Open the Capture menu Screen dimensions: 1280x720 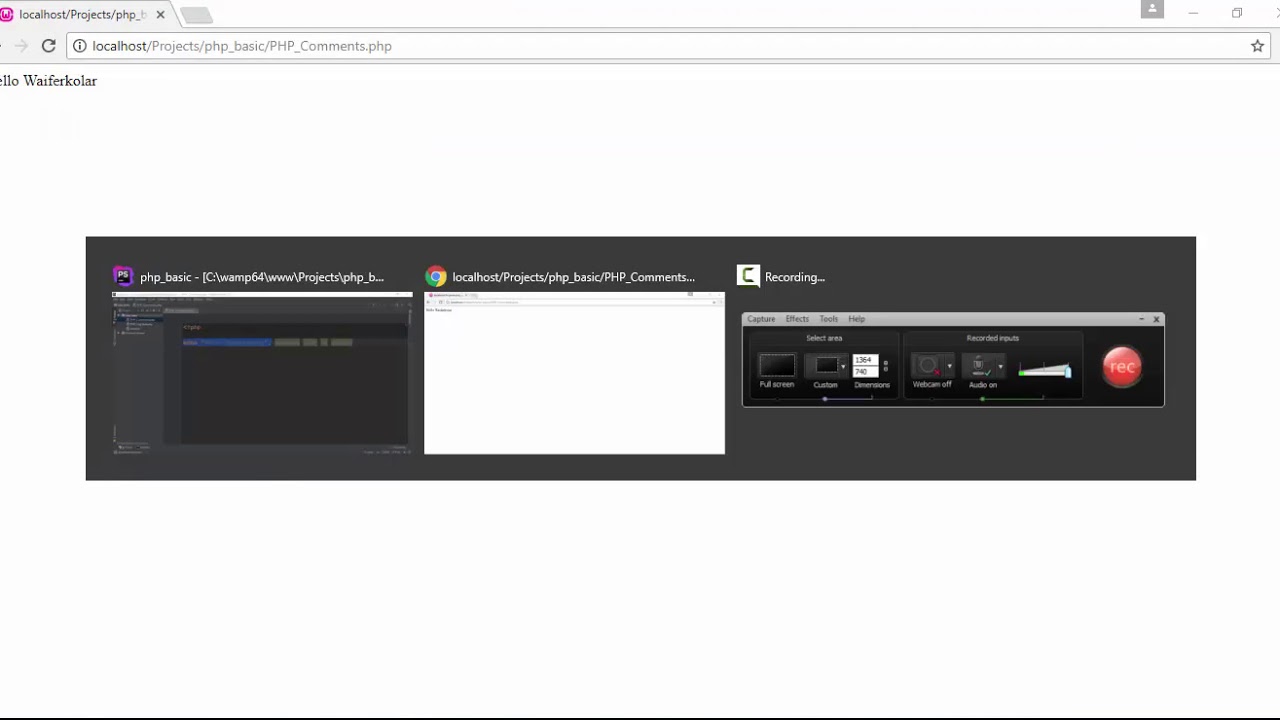pyautogui.click(x=761, y=319)
